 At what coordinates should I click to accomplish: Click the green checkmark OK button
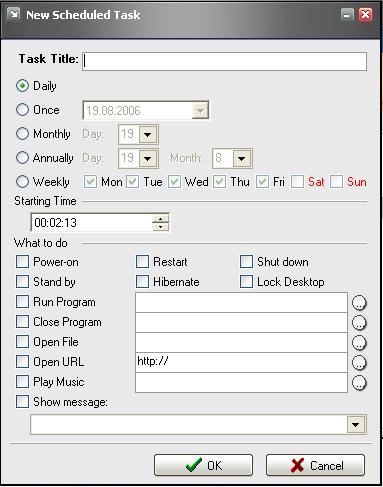click(203, 465)
